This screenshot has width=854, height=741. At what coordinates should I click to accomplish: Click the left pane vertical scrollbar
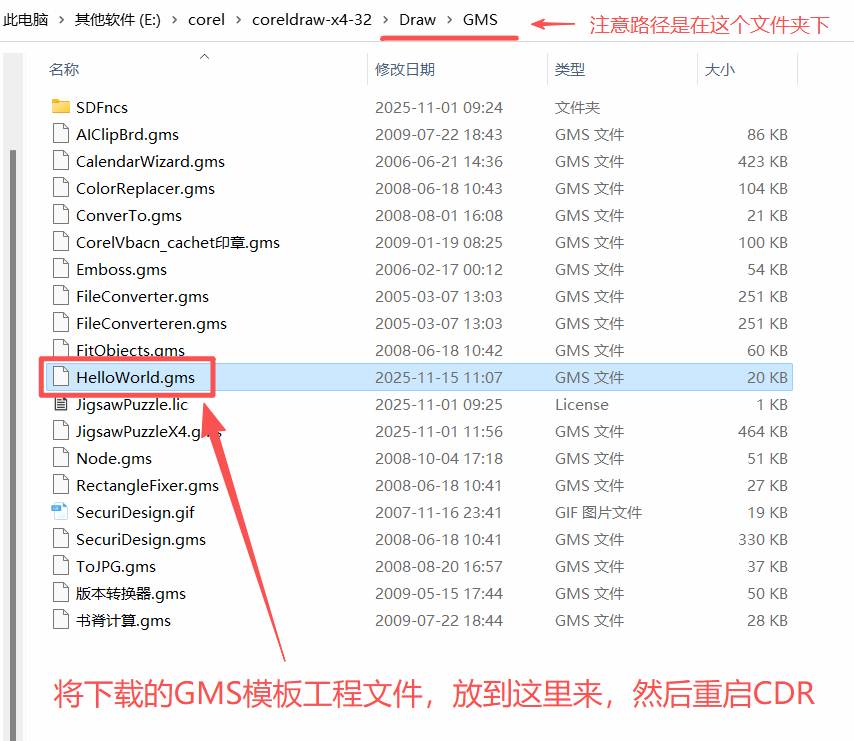pos(12,400)
